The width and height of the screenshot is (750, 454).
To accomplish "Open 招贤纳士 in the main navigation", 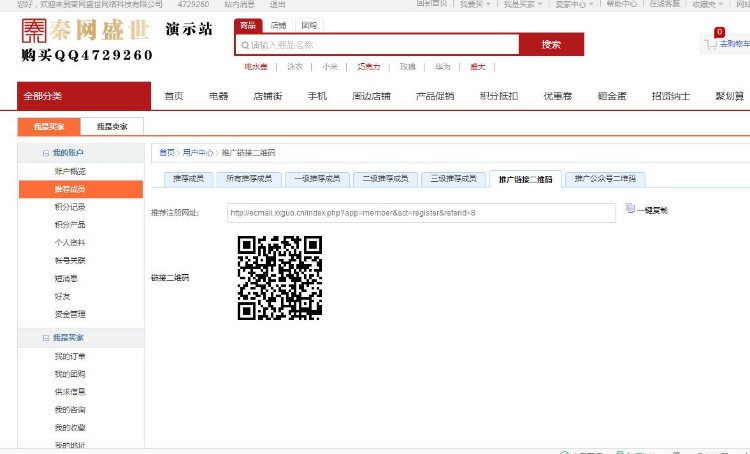I will [671, 96].
